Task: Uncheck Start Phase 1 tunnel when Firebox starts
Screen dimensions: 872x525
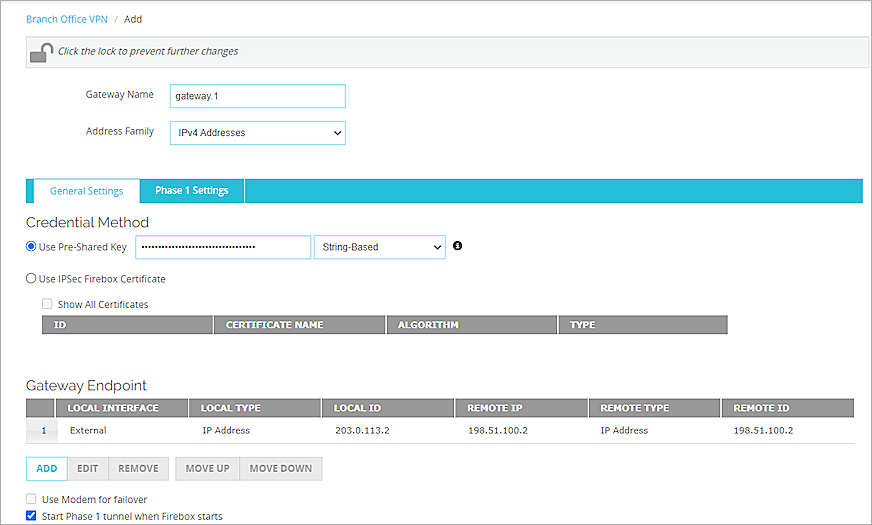Action: (x=32, y=516)
